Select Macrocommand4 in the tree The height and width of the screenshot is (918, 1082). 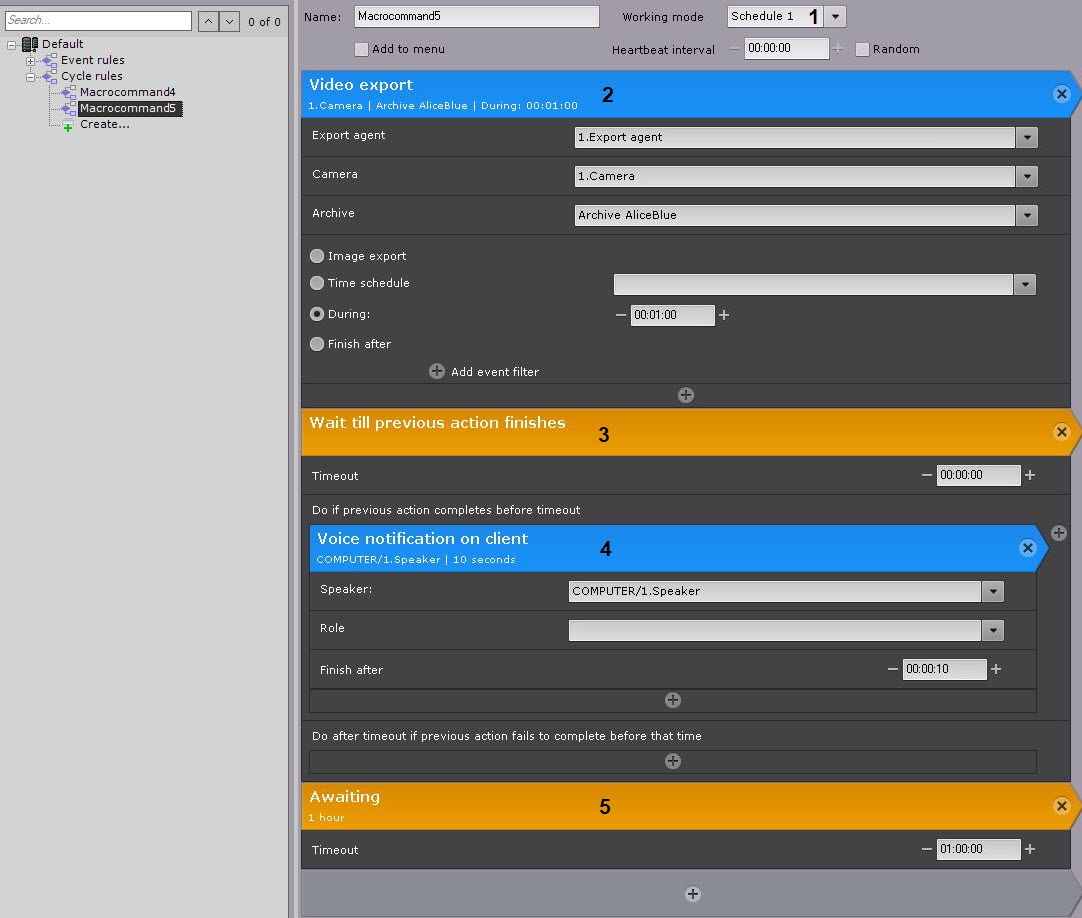point(127,92)
